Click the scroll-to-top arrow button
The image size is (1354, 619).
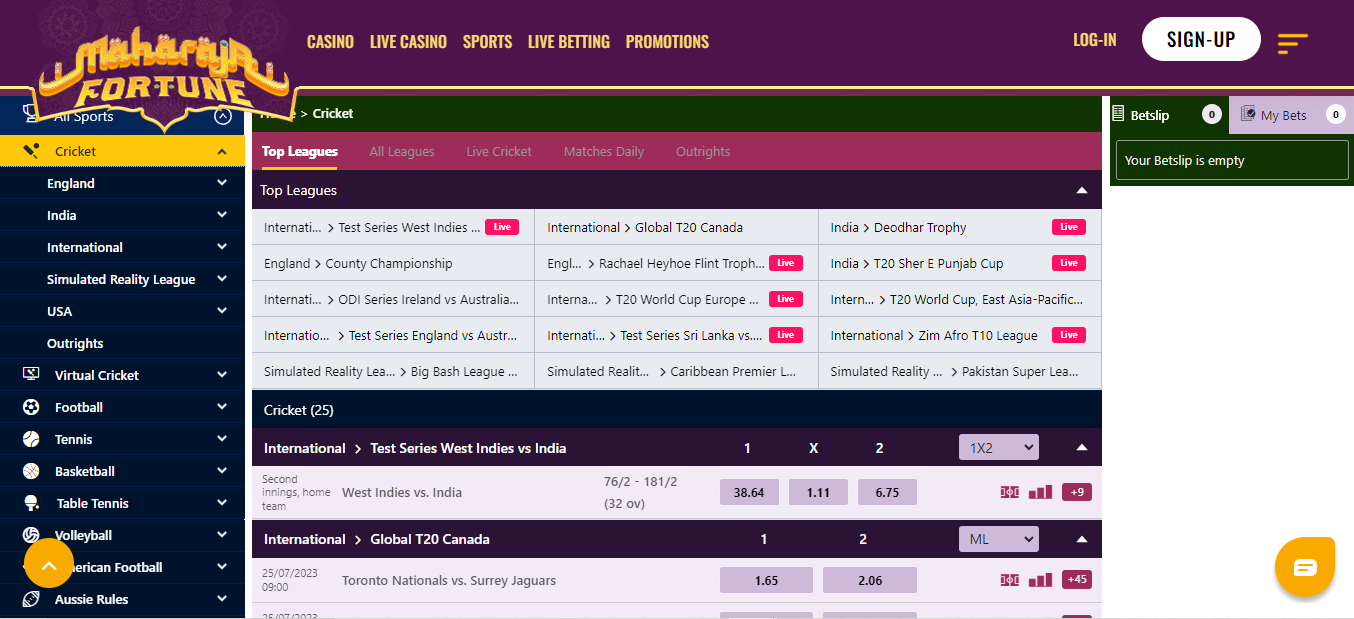point(49,563)
